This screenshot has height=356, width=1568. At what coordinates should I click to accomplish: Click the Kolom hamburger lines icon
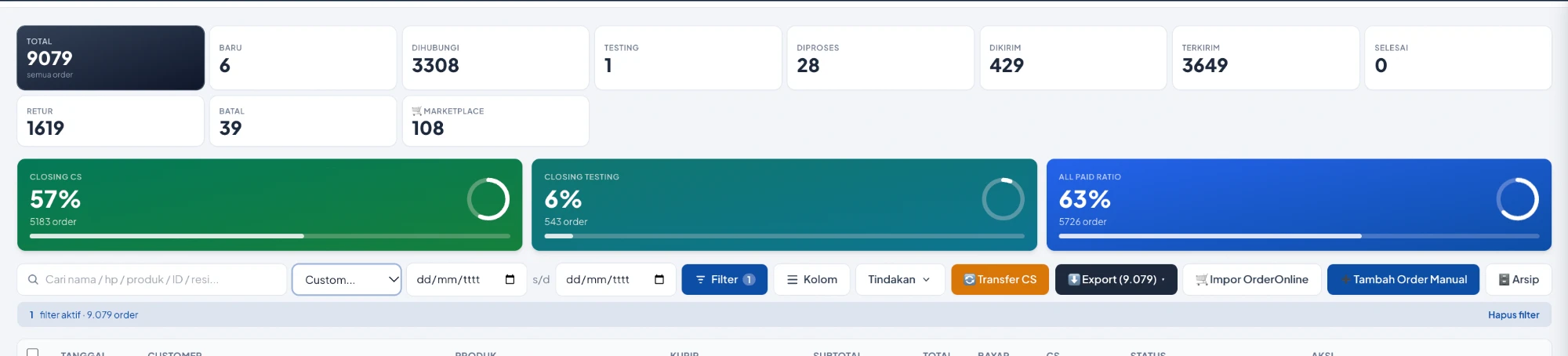tap(793, 280)
